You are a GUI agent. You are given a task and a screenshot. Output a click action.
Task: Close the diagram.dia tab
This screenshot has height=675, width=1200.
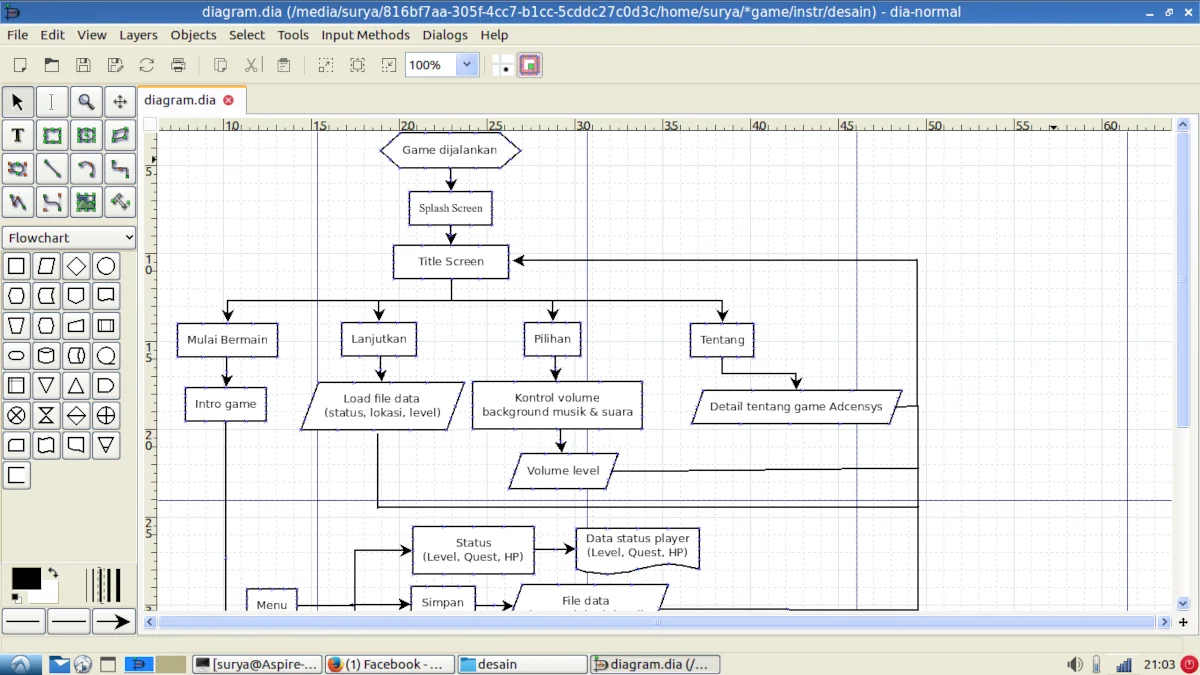229,100
